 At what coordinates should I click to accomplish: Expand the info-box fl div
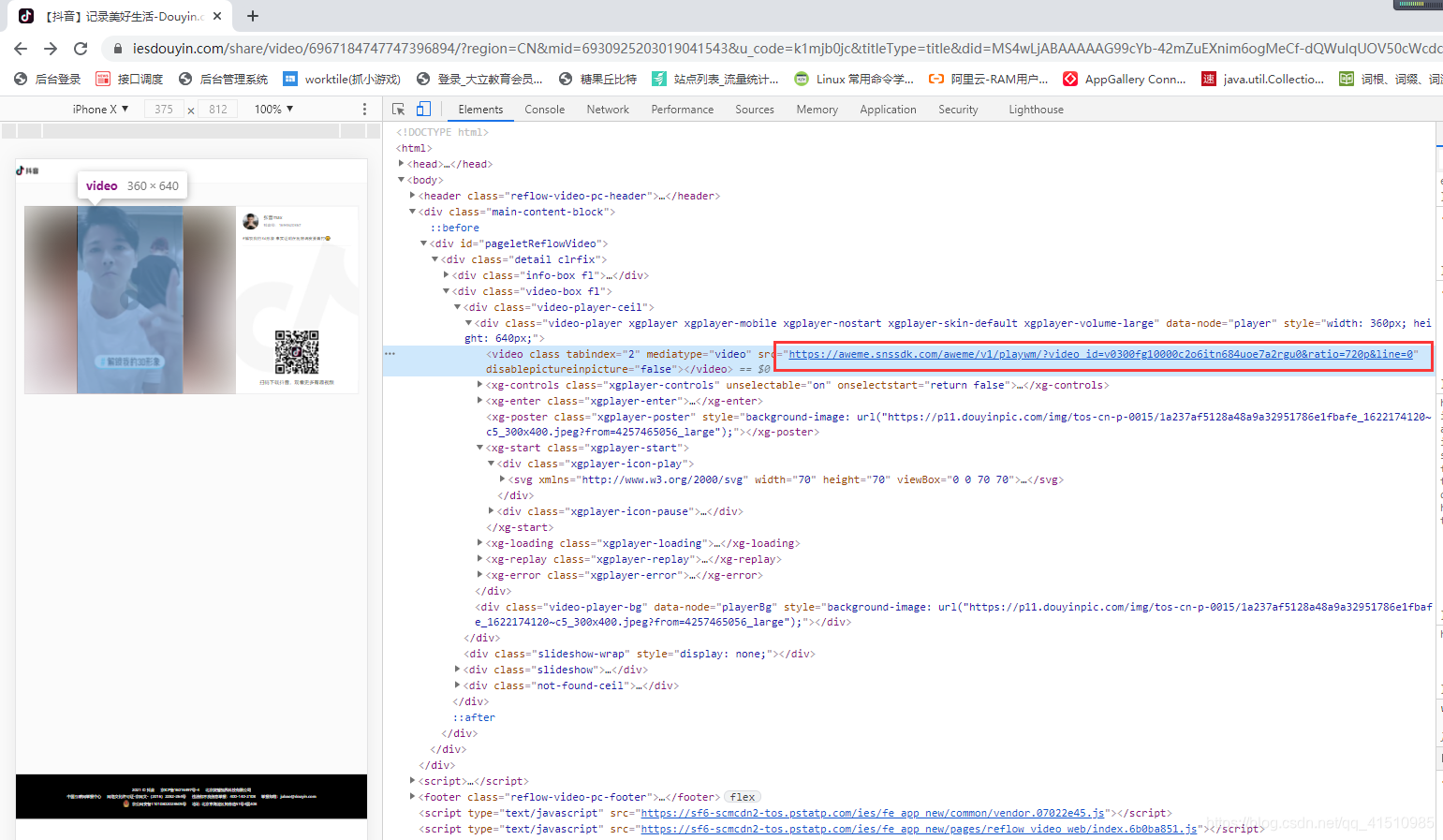447,275
